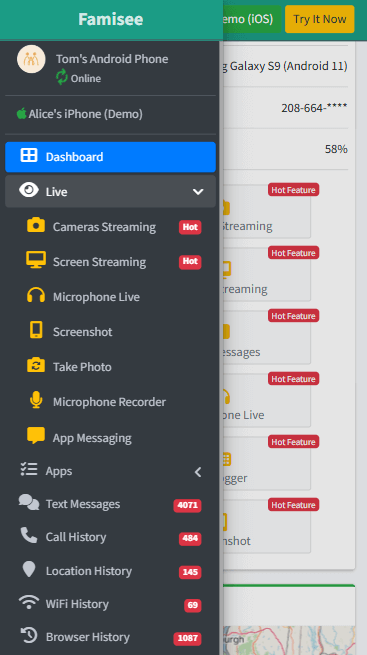This screenshot has width=367, height=655.
Task: Click the 1087 badge on Browser History
Action: [187, 638]
